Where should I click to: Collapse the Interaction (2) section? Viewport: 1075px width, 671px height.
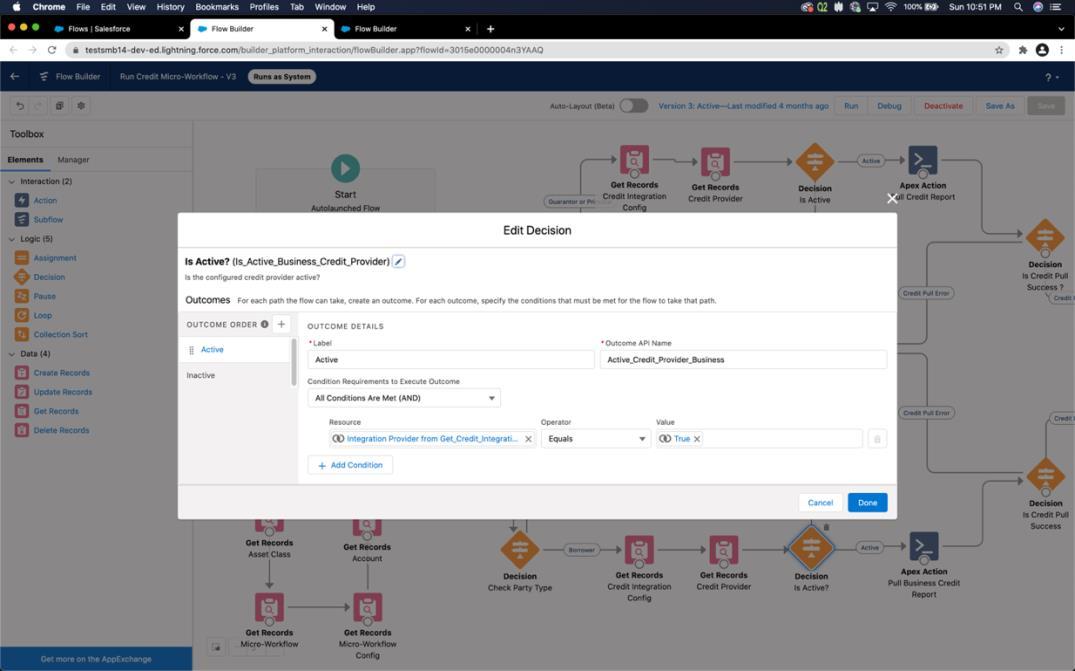coord(12,182)
